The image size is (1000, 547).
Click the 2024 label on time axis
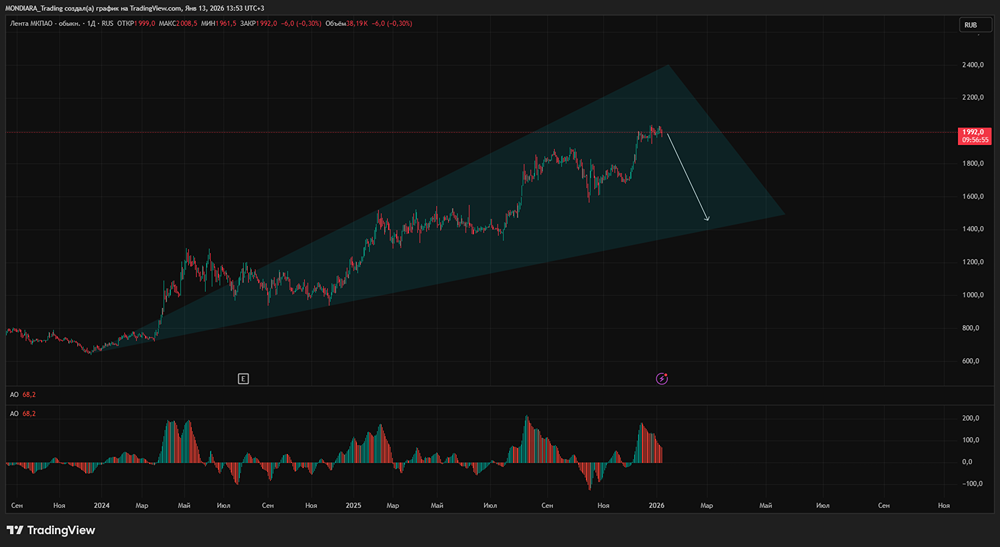[x=101, y=506]
